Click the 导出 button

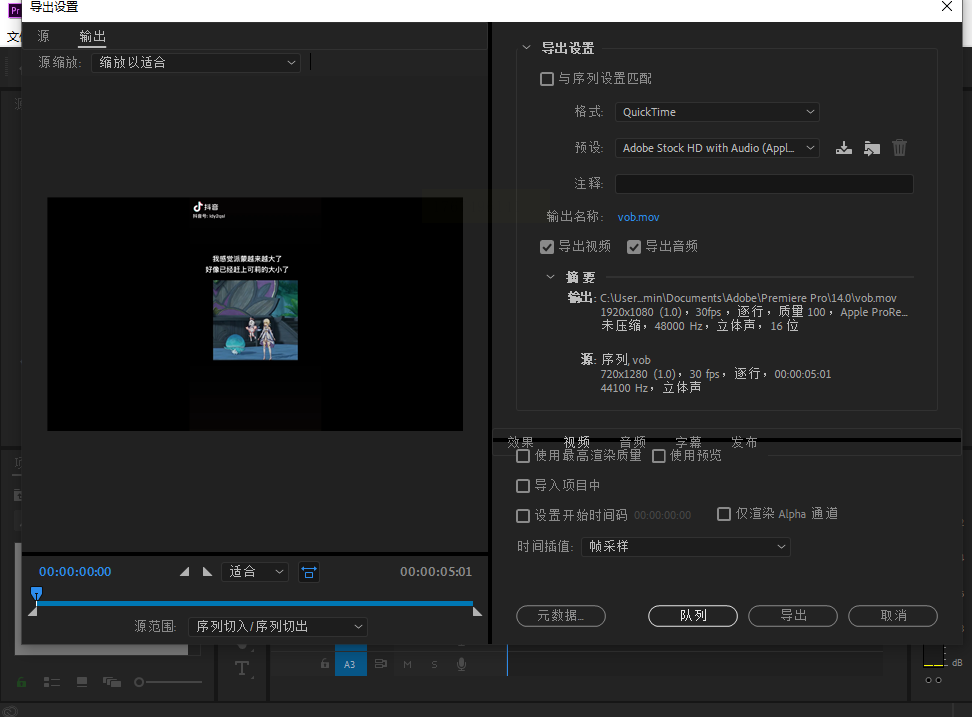click(x=793, y=615)
